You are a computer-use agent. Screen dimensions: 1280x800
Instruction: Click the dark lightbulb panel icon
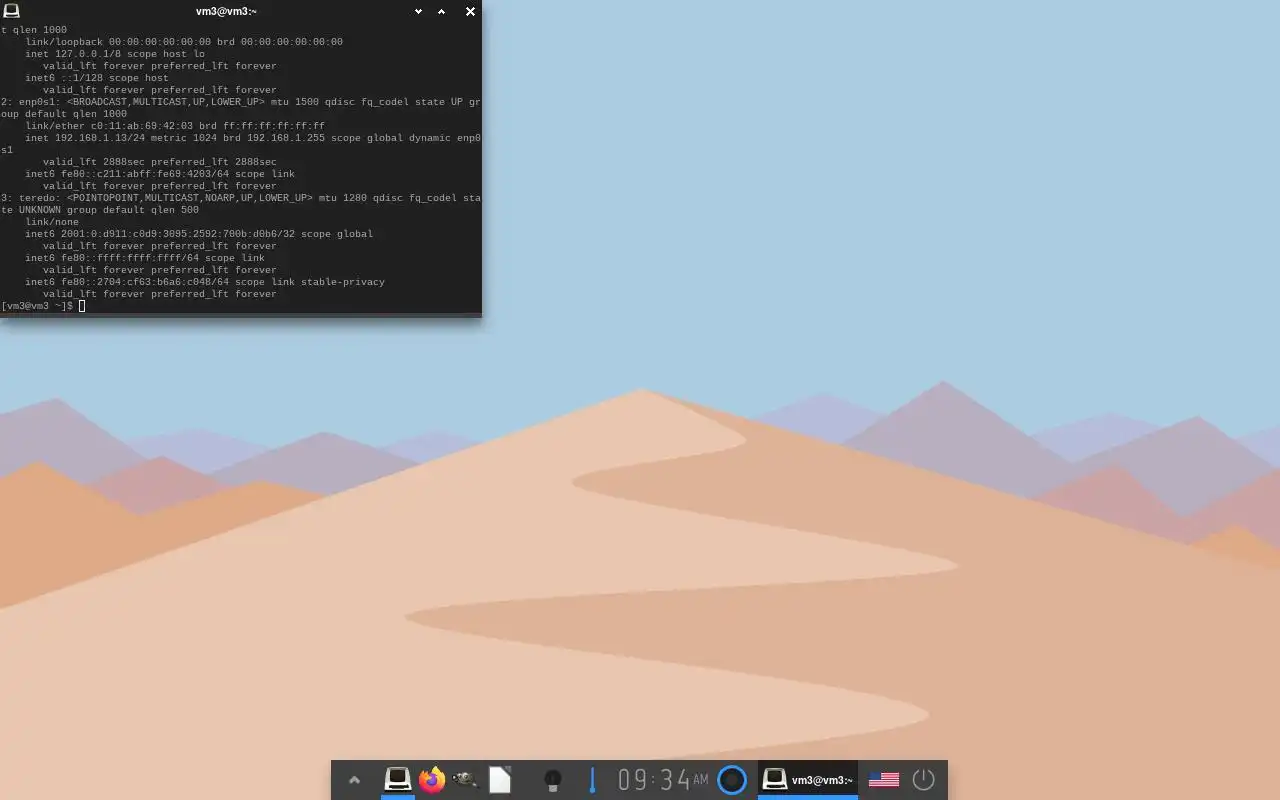[x=552, y=780]
